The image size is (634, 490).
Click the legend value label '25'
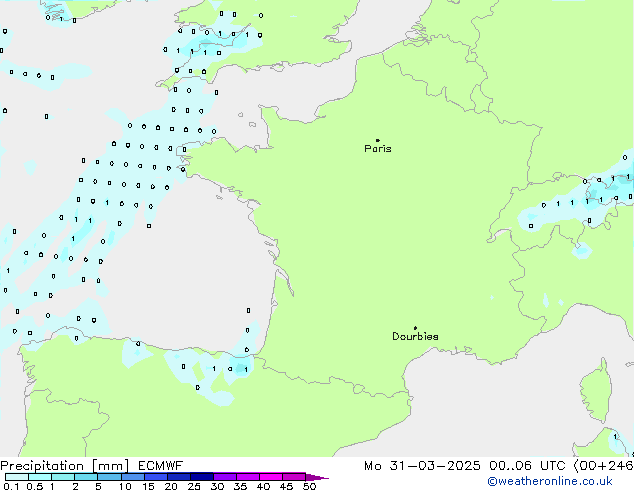[x=194, y=486]
